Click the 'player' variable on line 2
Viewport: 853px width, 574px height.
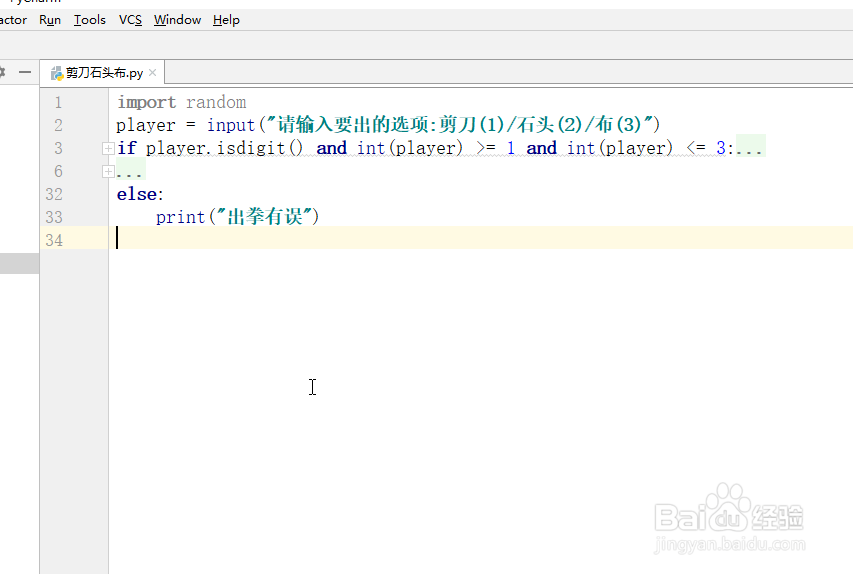pyautogui.click(x=146, y=125)
